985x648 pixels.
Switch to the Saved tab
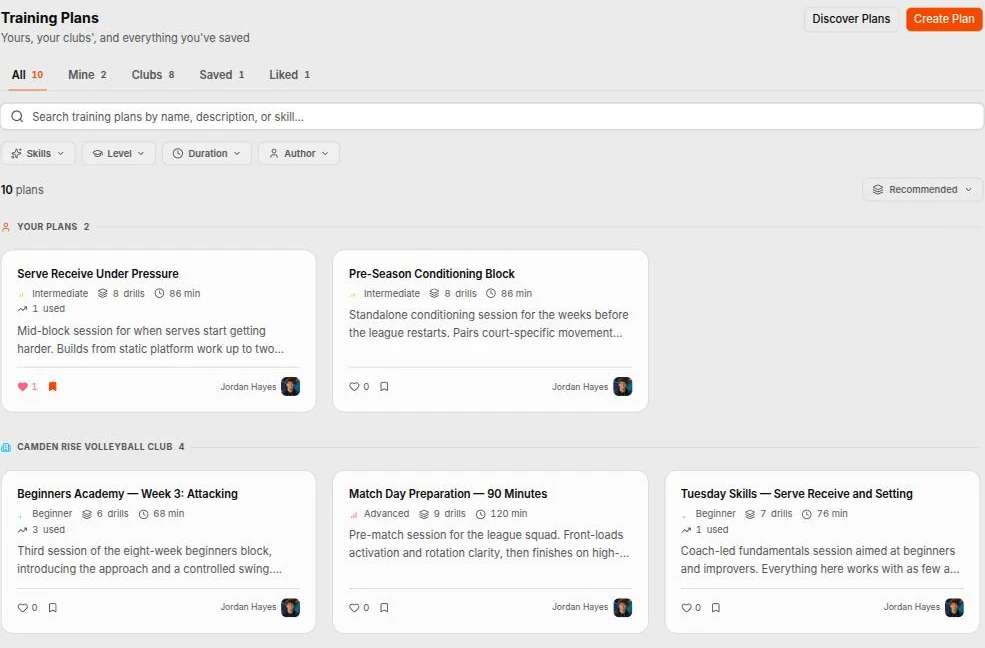click(222, 75)
